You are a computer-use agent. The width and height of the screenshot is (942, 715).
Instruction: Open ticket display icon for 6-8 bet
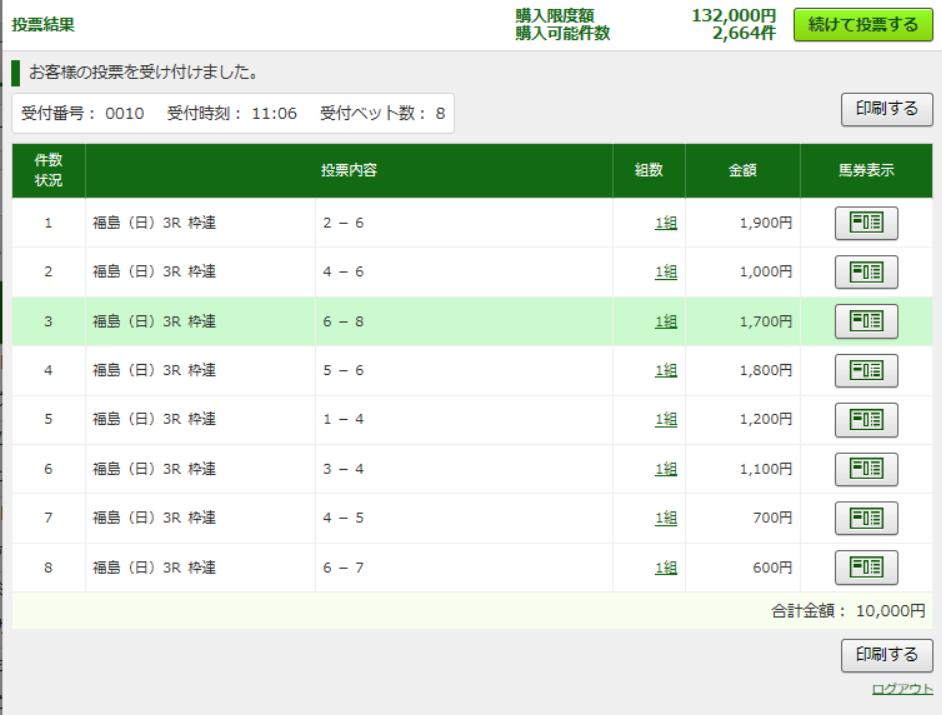point(866,321)
